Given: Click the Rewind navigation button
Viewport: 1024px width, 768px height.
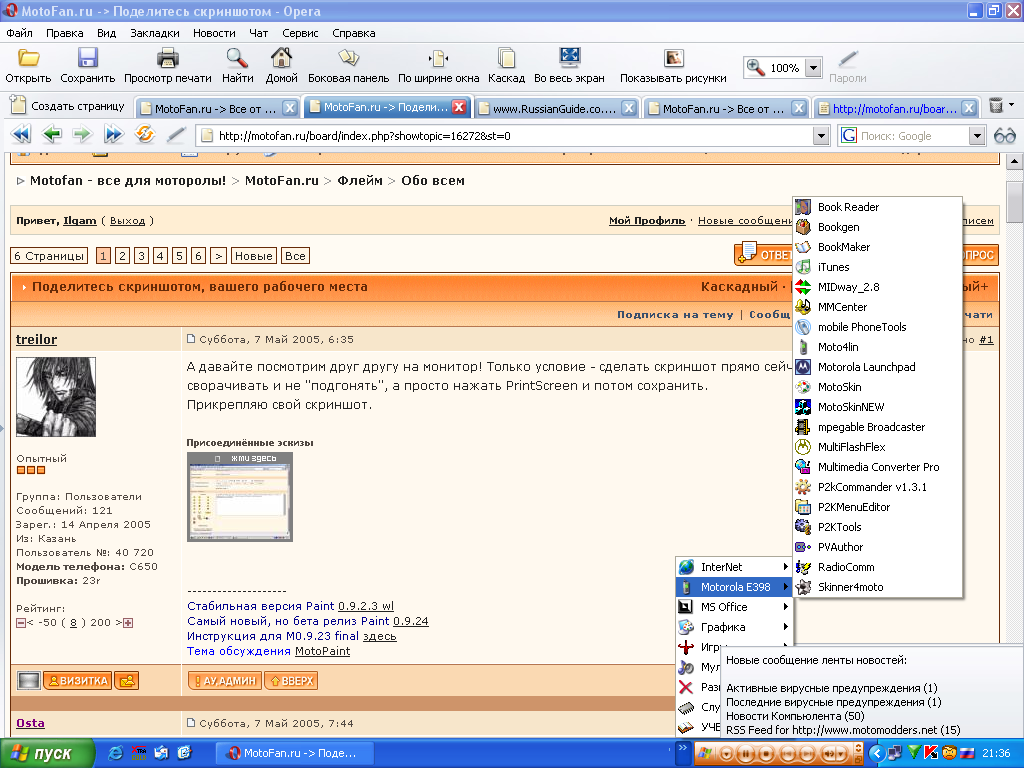Looking at the screenshot, I should click(x=22, y=135).
